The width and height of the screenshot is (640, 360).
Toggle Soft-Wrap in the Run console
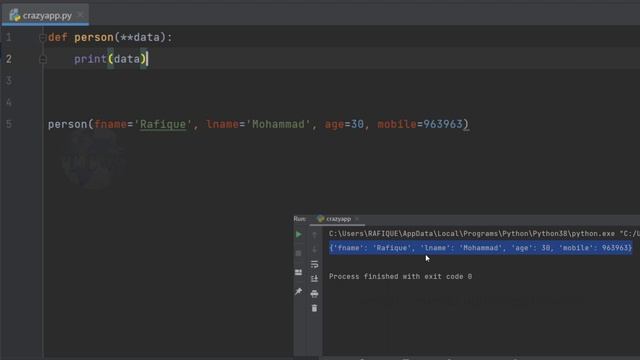coord(314,264)
